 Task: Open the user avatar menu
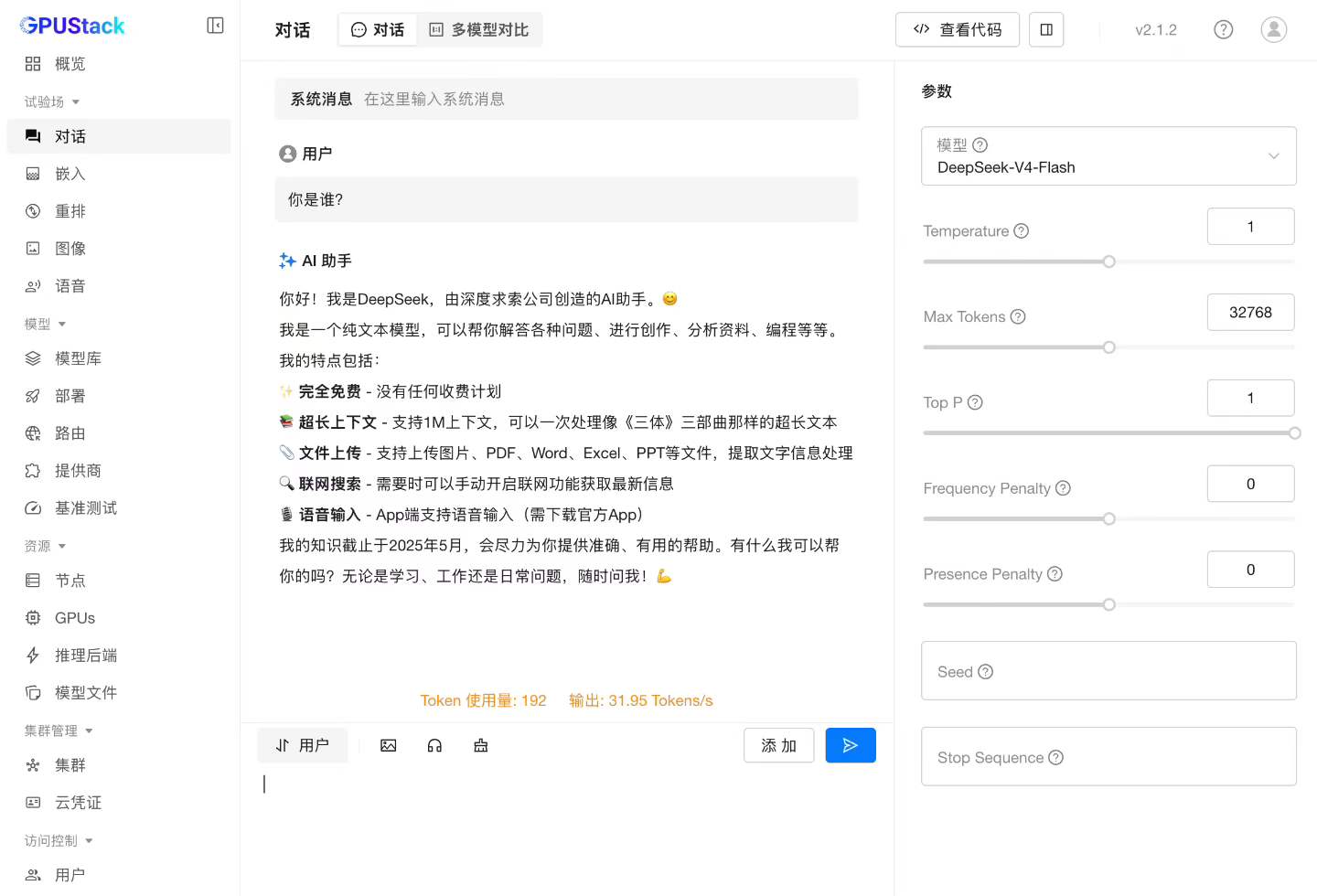pyautogui.click(x=1274, y=29)
